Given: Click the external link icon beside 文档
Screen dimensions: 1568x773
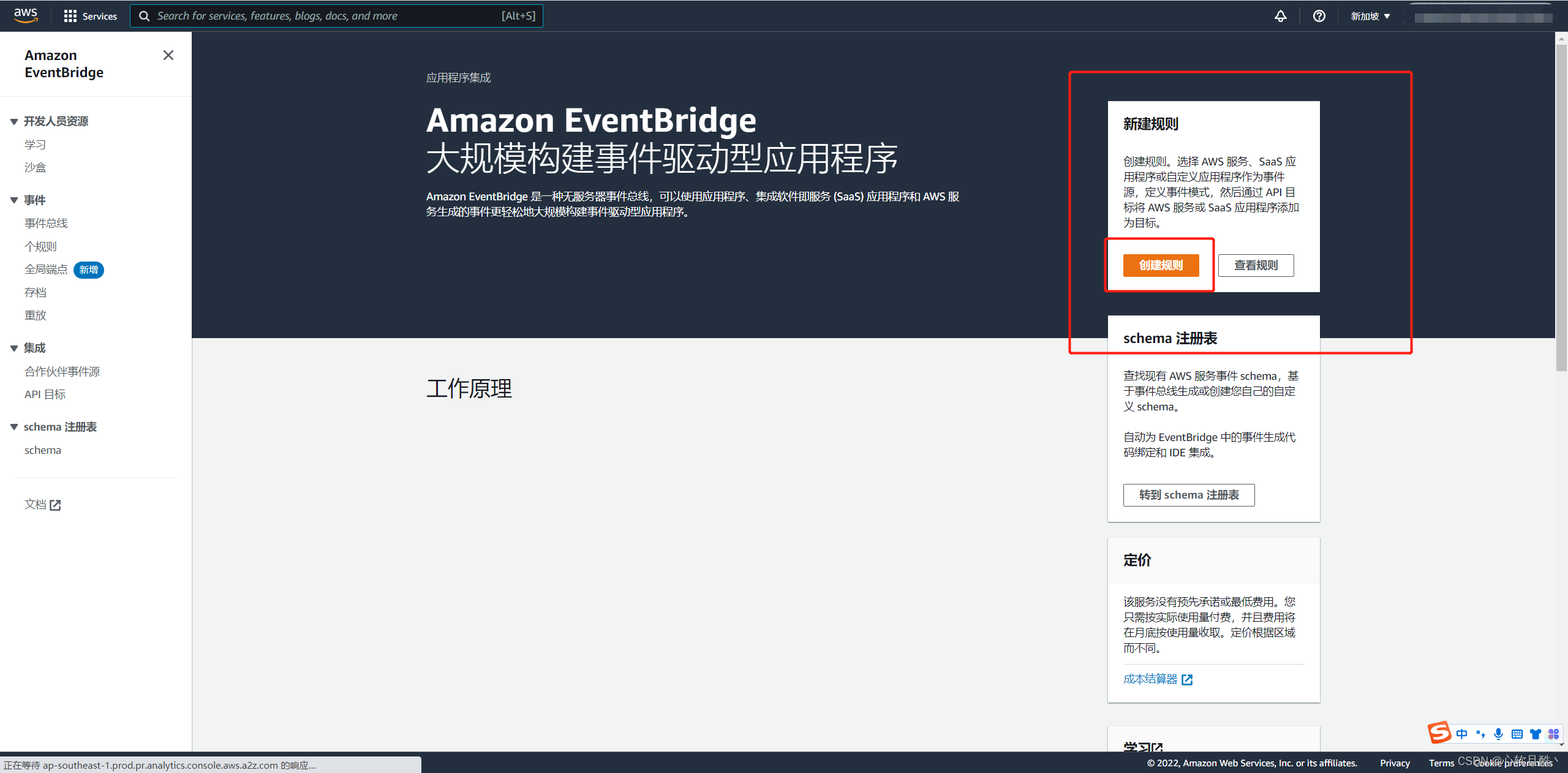Looking at the screenshot, I should click(55, 505).
